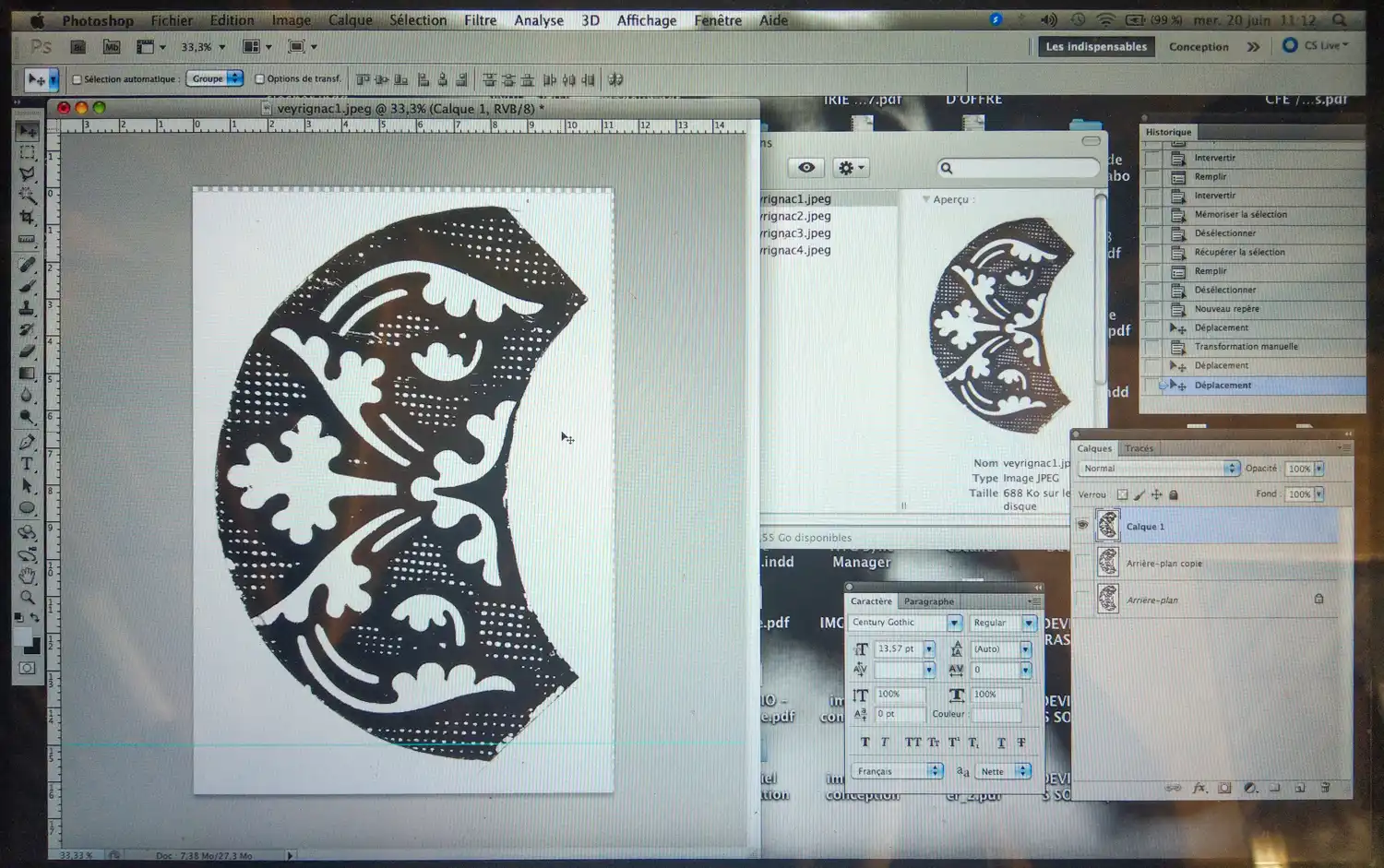1384x868 pixels.
Task: Open the Opacité value dropdown
Action: [1319, 469]
